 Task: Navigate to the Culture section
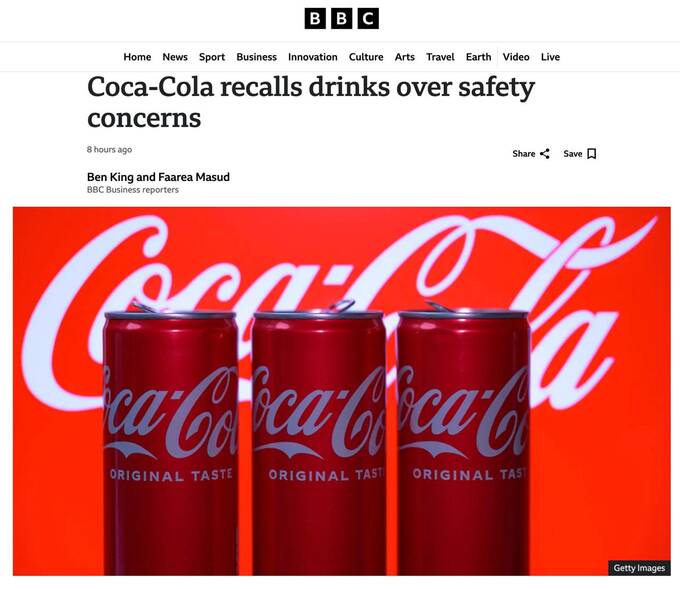[366, 57]
